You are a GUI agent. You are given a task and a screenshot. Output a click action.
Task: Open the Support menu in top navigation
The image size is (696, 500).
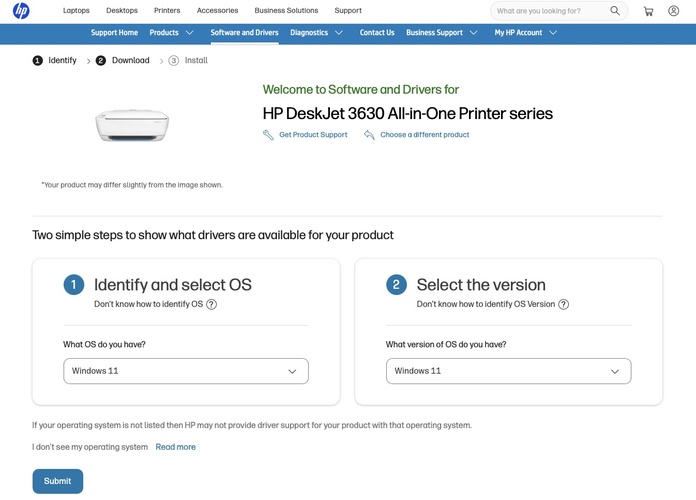[x=348, y=10]
